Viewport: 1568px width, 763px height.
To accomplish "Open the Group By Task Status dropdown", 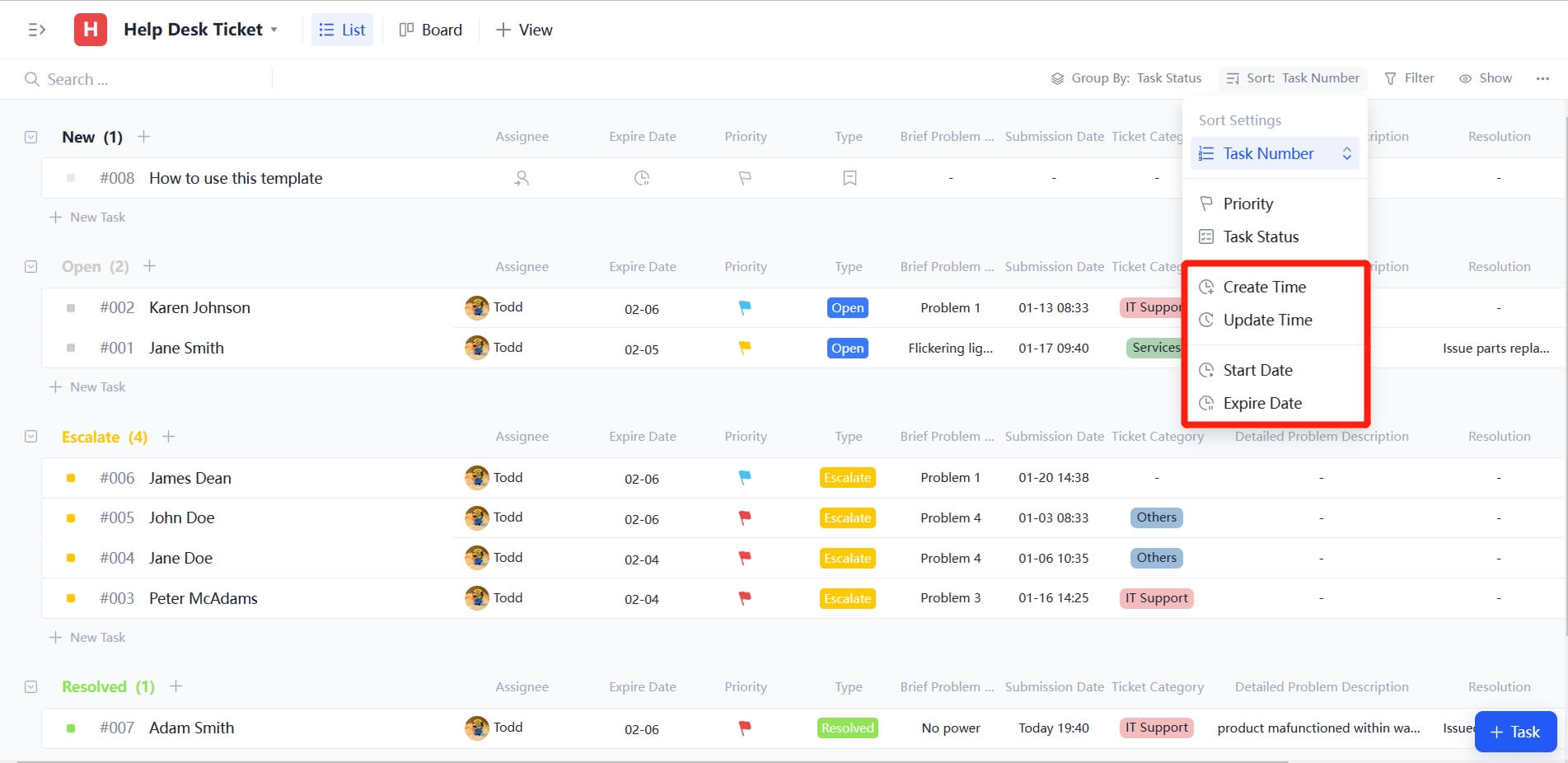I will tap(1126, 78).
